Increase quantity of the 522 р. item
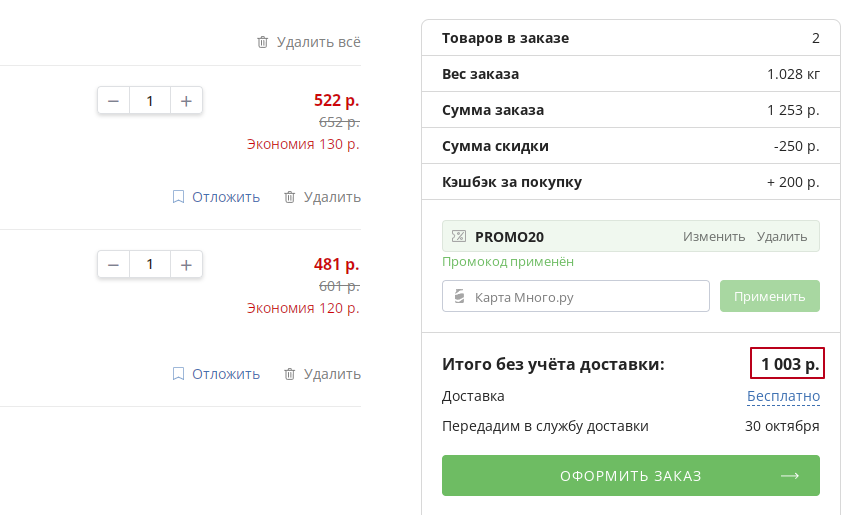The width and height of the screenshot is (842, 515). point(186,100)
